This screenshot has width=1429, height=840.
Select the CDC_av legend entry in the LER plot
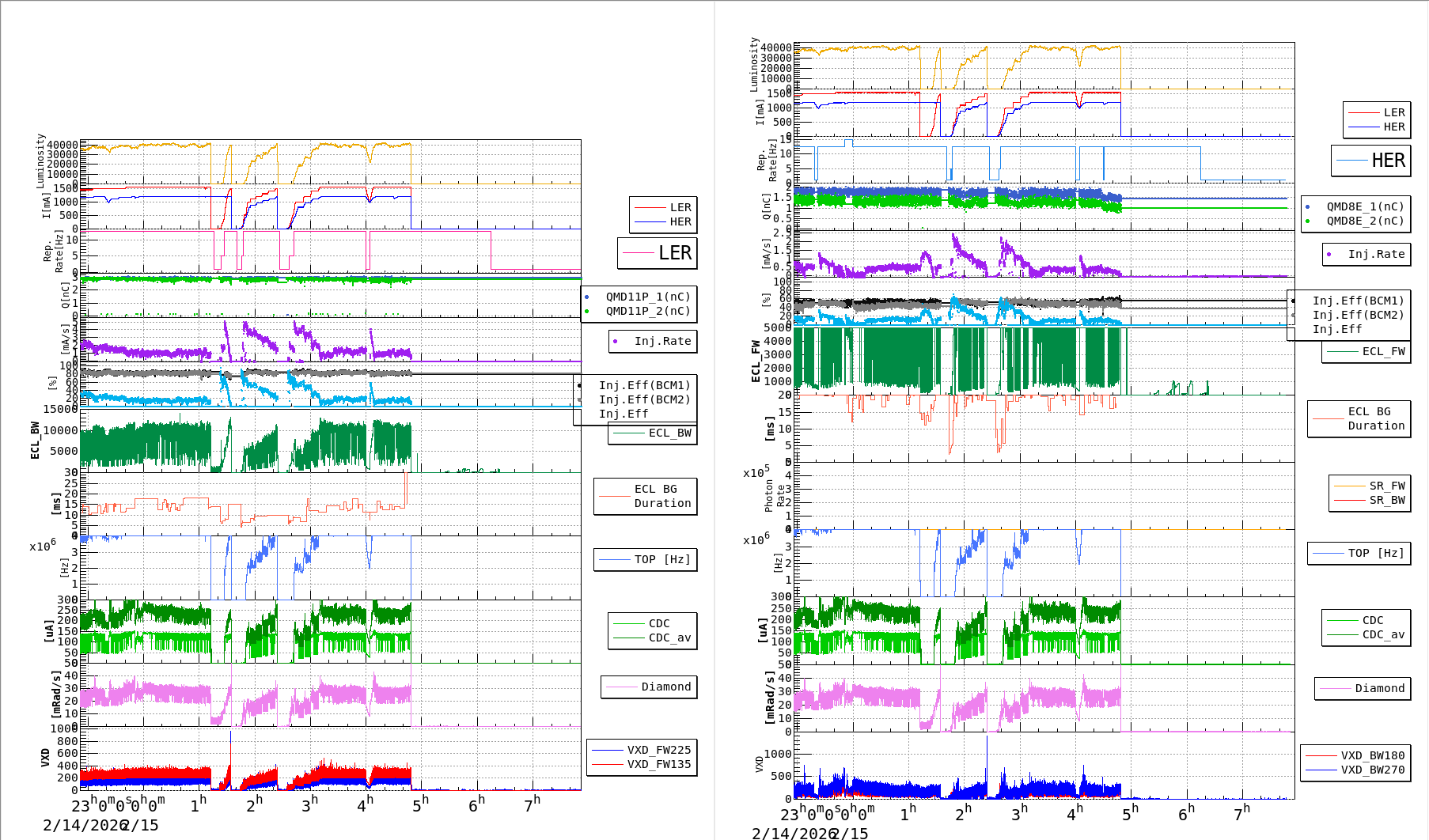(x=669, y=638)
